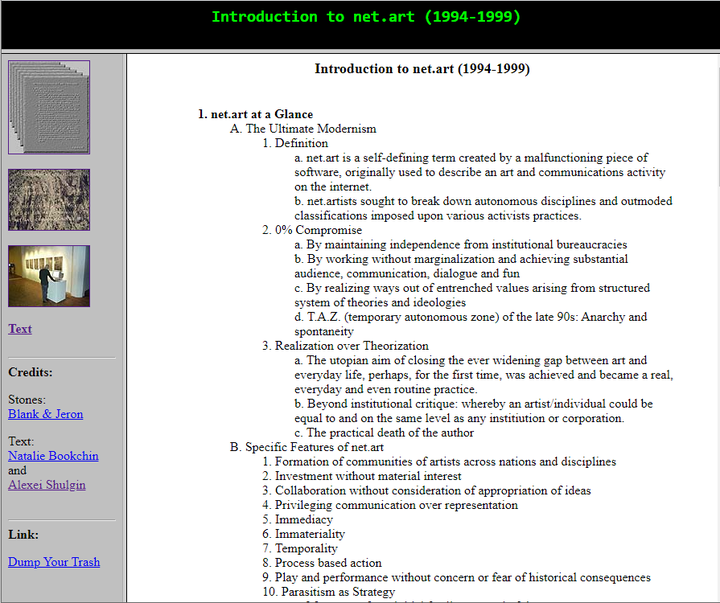Open the engraved stone tablets thumbnail

pos(49,107)
